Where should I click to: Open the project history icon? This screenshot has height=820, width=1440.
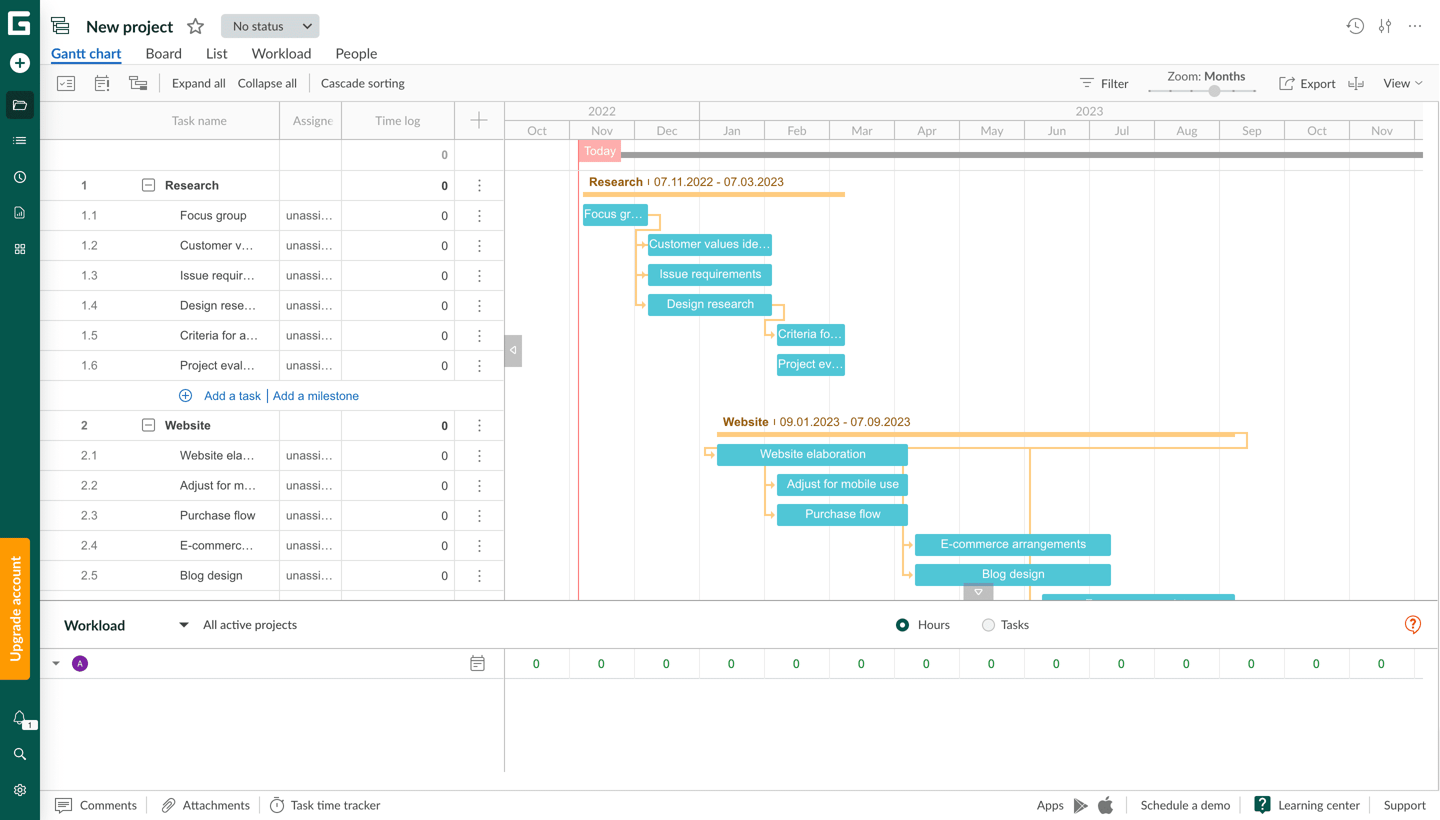[1355, 26]
